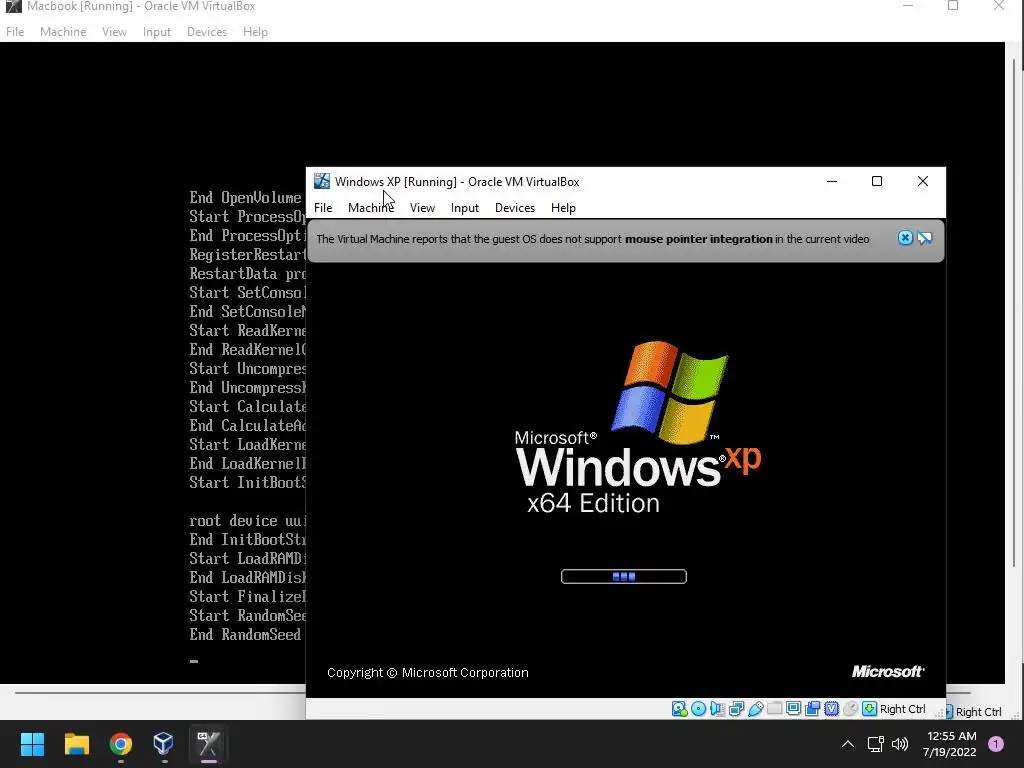Click the mouse pointer integration message text
Image resolution: width=1024 pixels, height=768 pixels.
click(593, 239)
